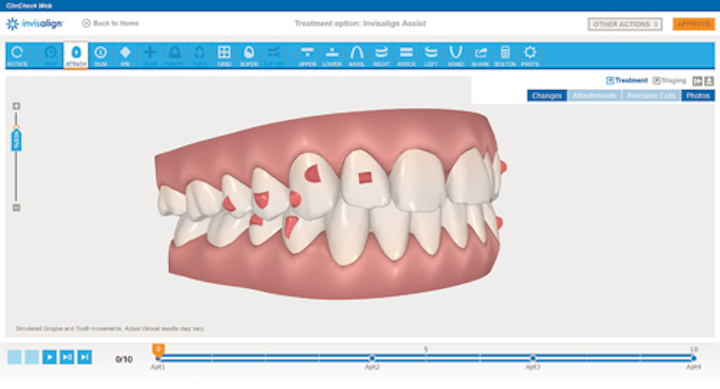This screenshot has width=720, height=389.
Task: Toggle the Treatment checkbox
Action: 610,80
